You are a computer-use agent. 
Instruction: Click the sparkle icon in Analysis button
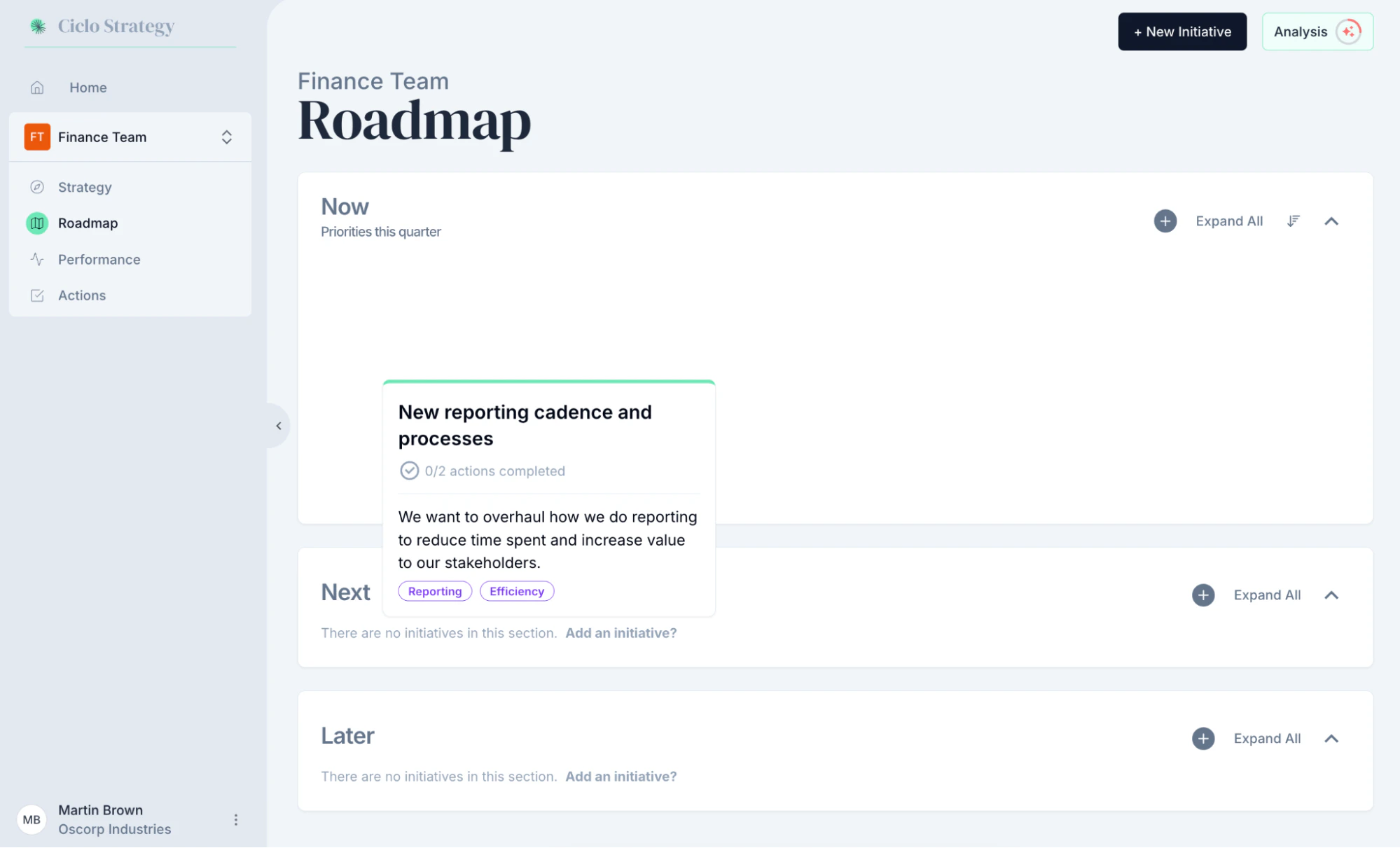[x=1348, y=32]
